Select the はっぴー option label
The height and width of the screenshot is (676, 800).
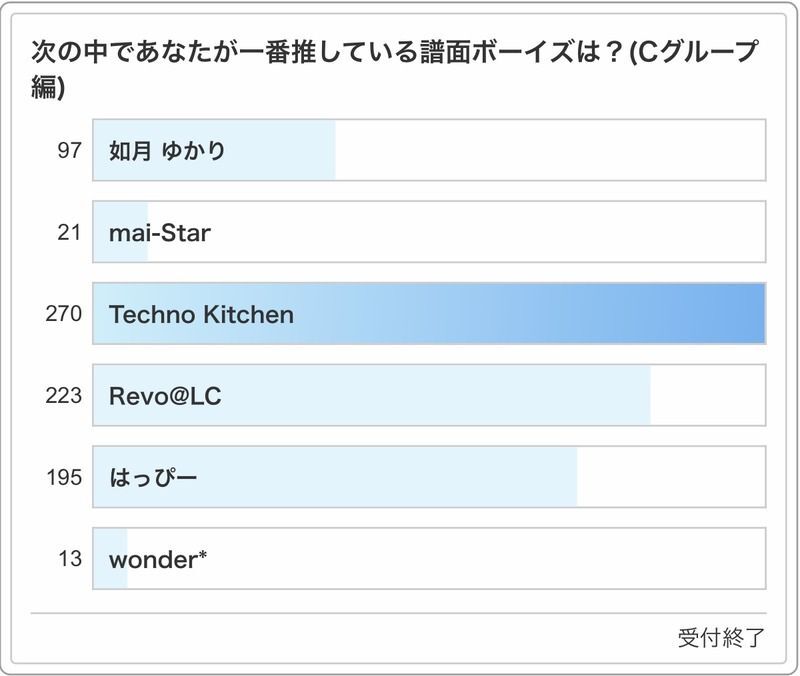(x=153, y=478)
